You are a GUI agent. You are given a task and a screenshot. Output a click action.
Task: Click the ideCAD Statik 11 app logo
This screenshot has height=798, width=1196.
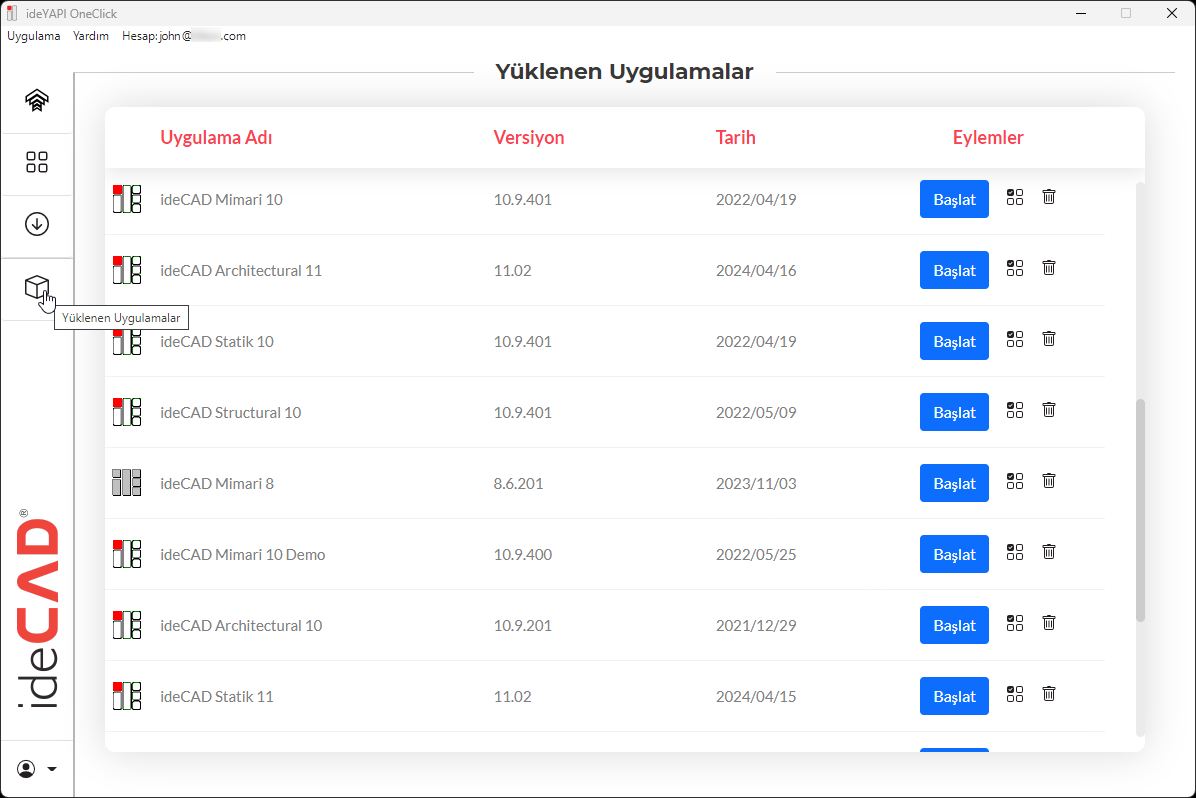point(127,696)
